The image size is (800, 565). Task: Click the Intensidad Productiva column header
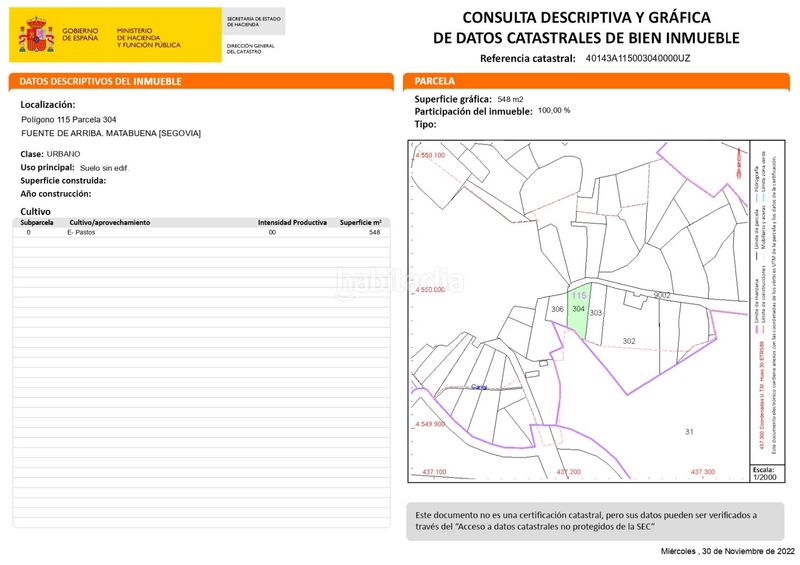292,223
